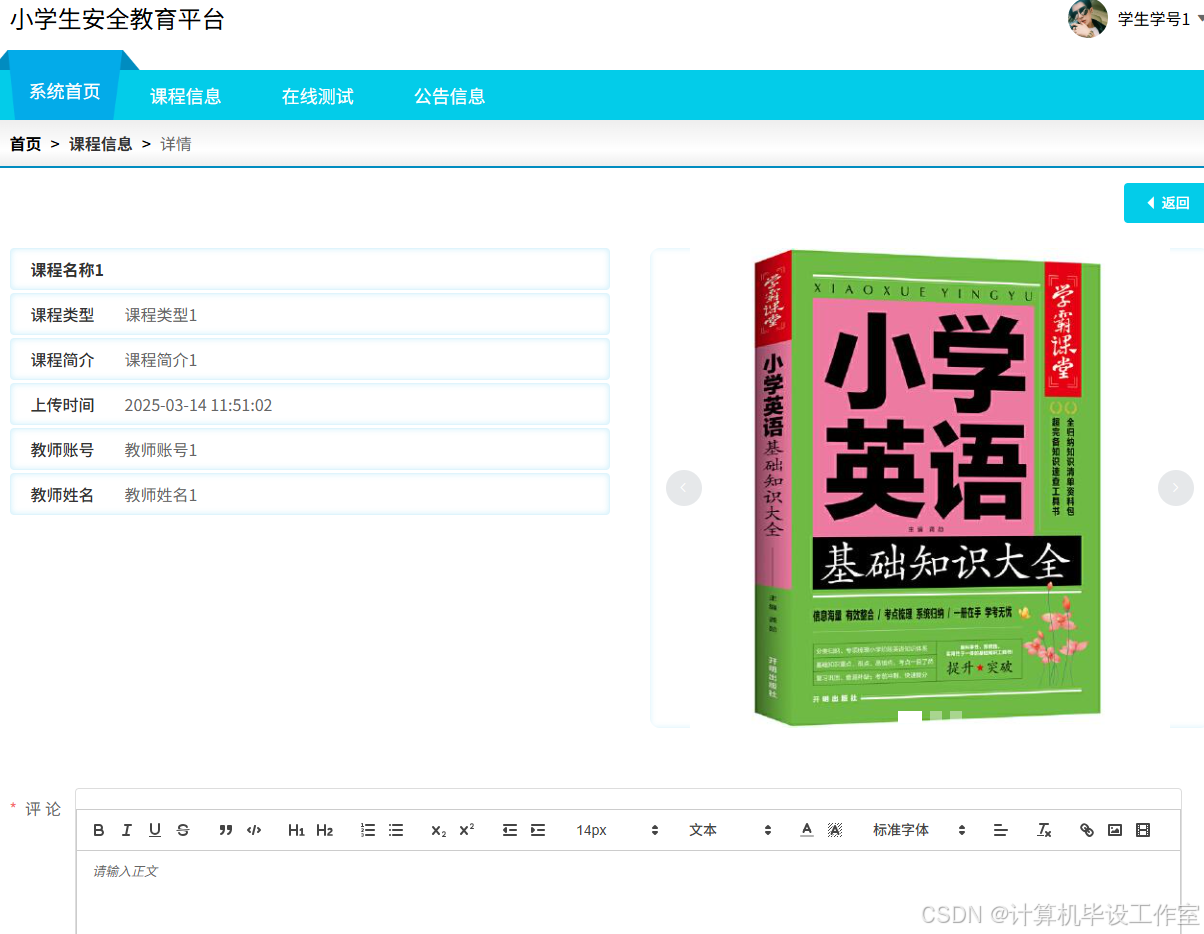This screenshot has width=1204, height=934.
Task: Open the 标准字体 font family dropdown
Action: (919, 830)
